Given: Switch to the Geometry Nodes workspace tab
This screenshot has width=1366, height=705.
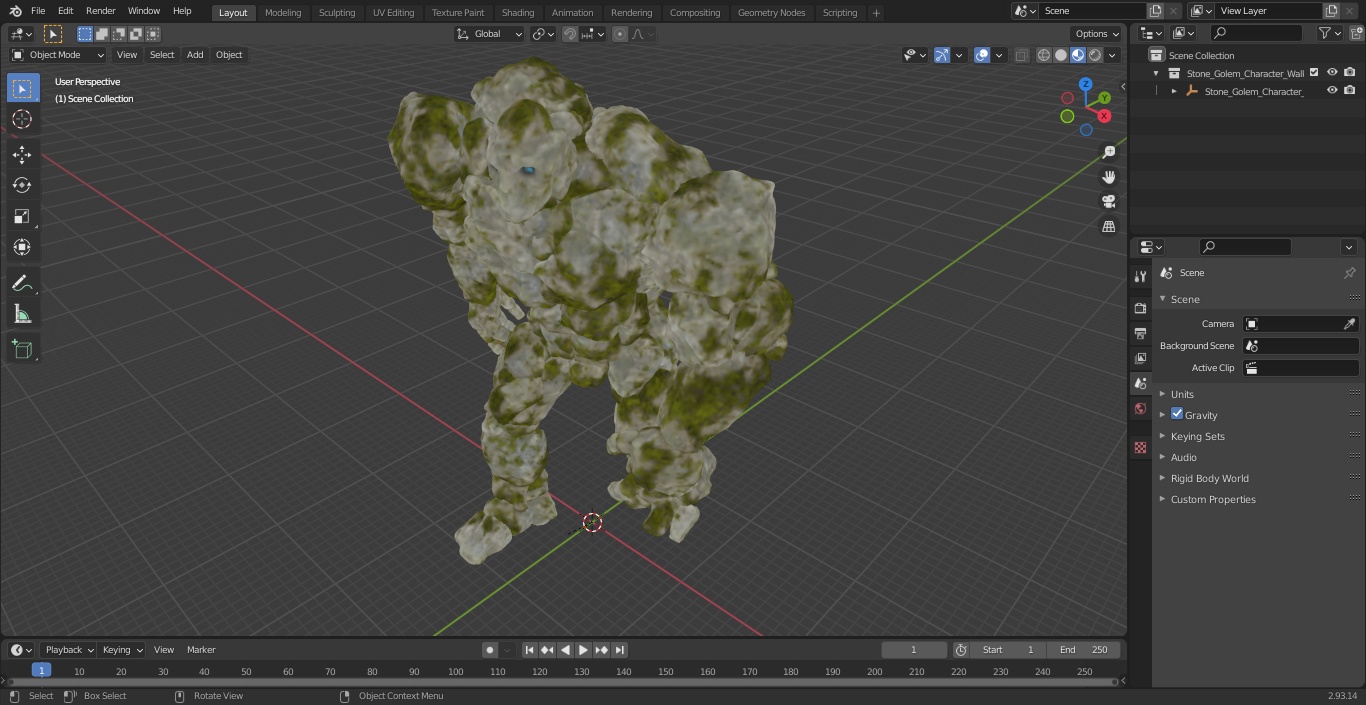Looking at the screenshot, I should coord(771,13).
